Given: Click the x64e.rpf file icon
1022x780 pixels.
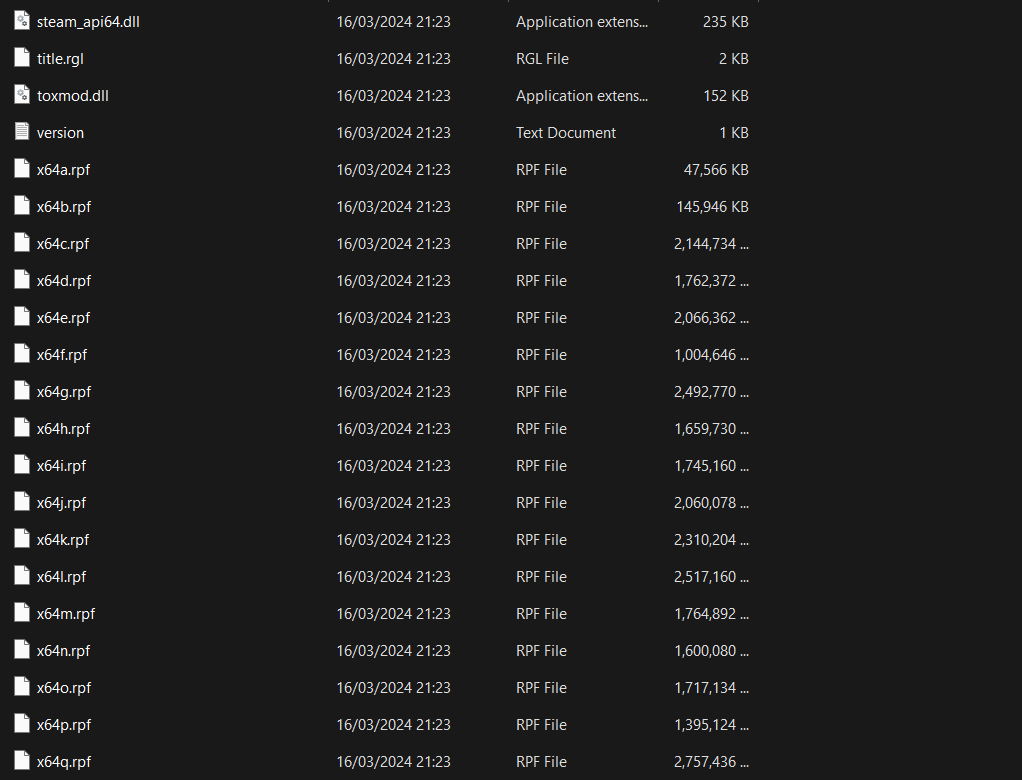Looking at the screenshot, I should point(22,317).
